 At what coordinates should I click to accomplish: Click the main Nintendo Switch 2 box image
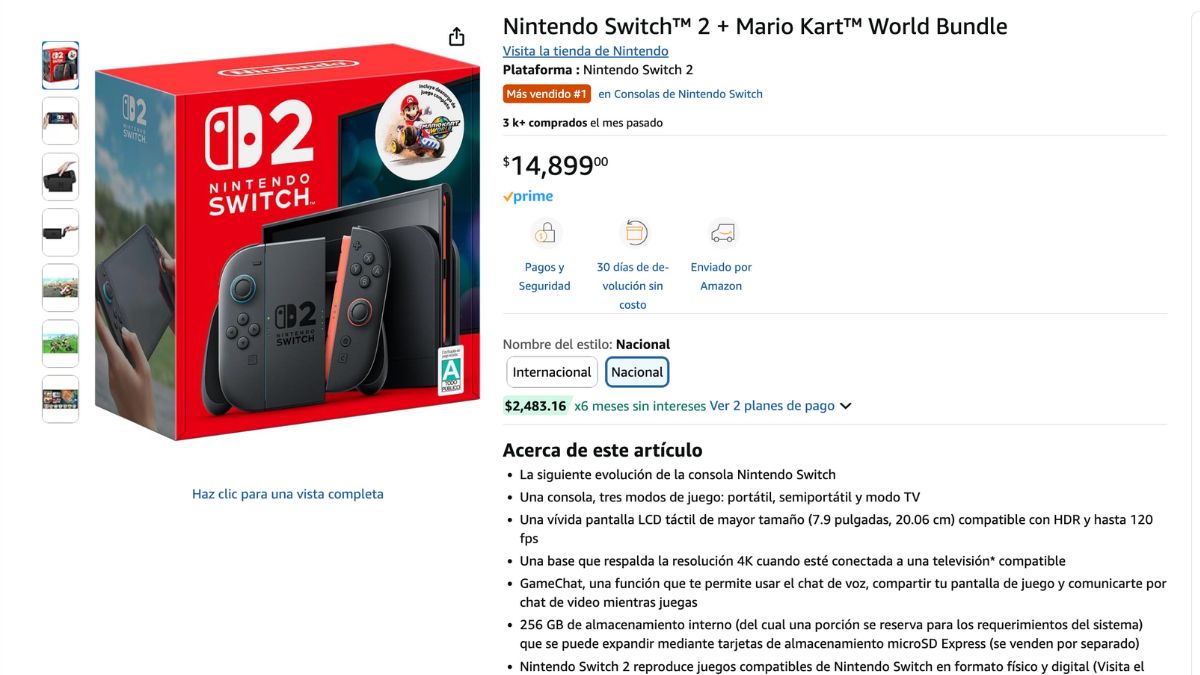tap(287, 240)
